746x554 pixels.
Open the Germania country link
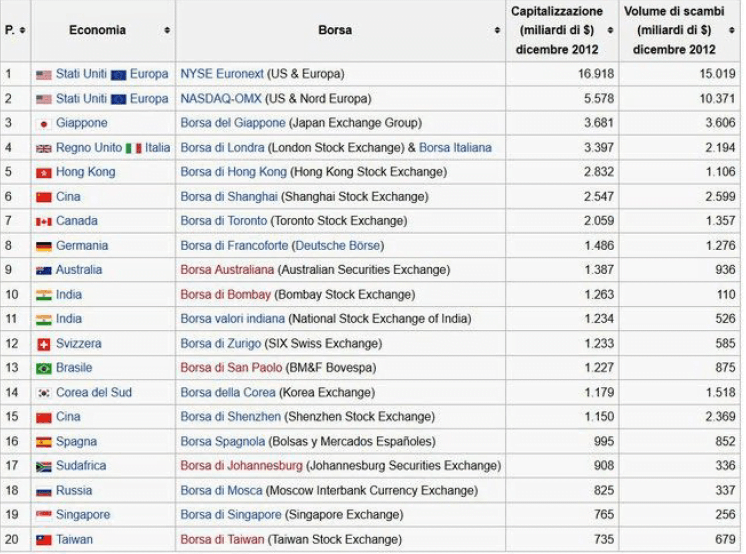82,246
